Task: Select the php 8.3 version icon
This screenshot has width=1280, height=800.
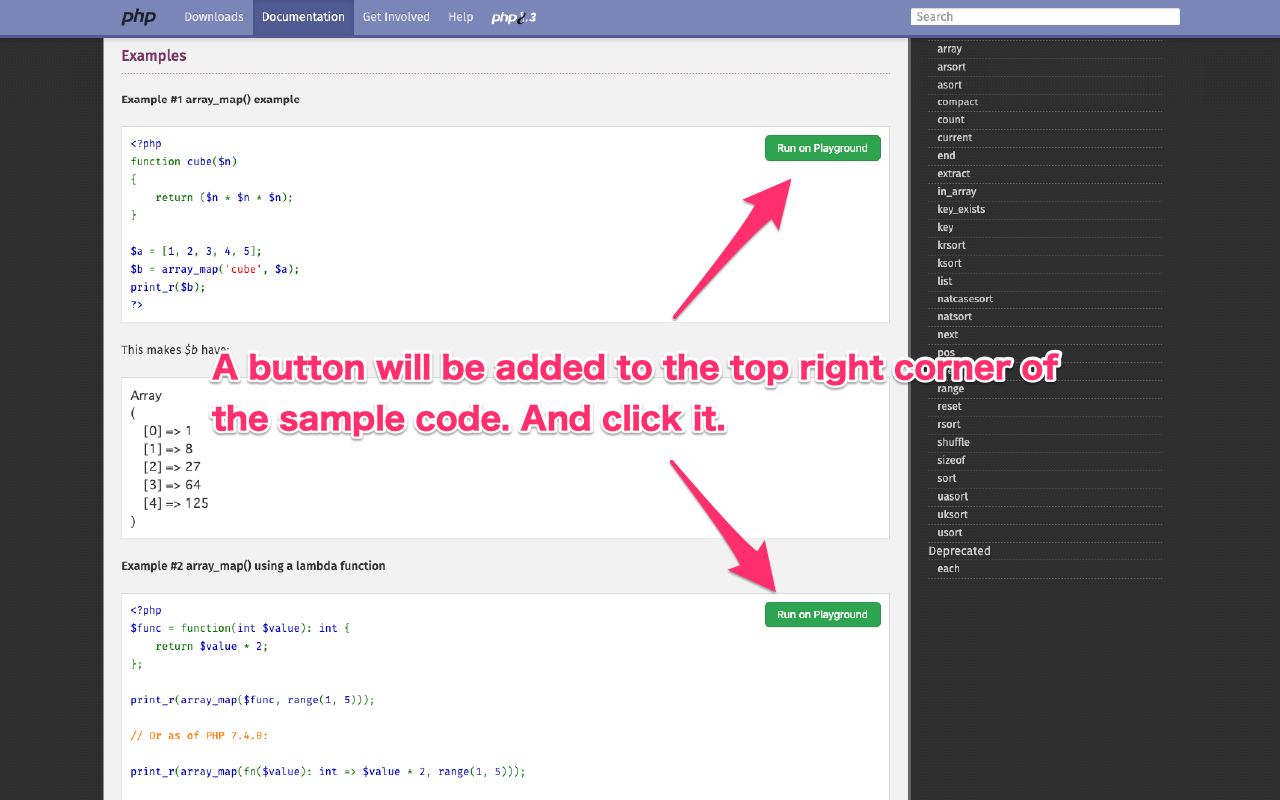Action: click(512, 17)
